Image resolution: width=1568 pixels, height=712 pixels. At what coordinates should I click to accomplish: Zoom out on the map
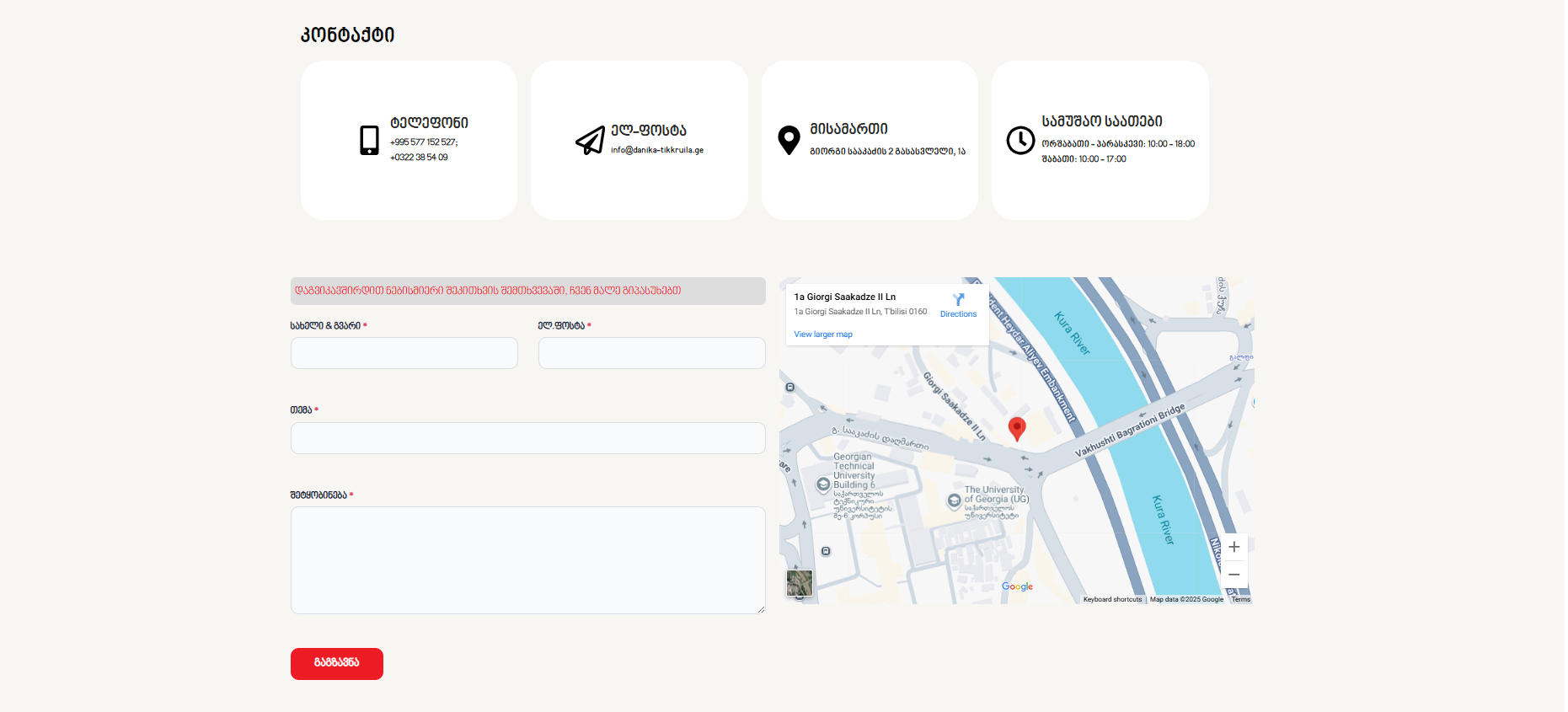click(x=1234, y=575)
